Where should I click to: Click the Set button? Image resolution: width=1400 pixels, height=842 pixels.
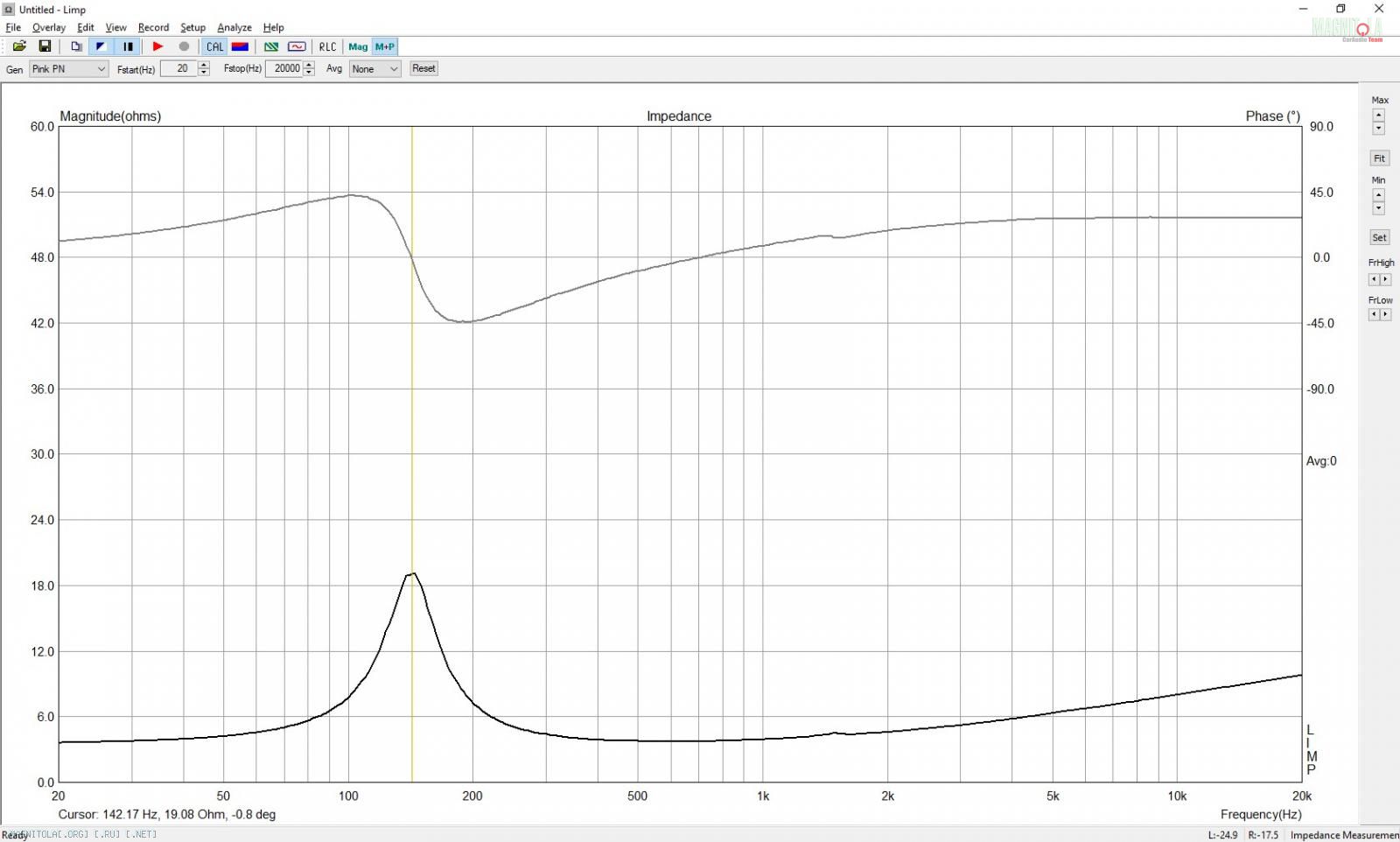pos(1379,237)
